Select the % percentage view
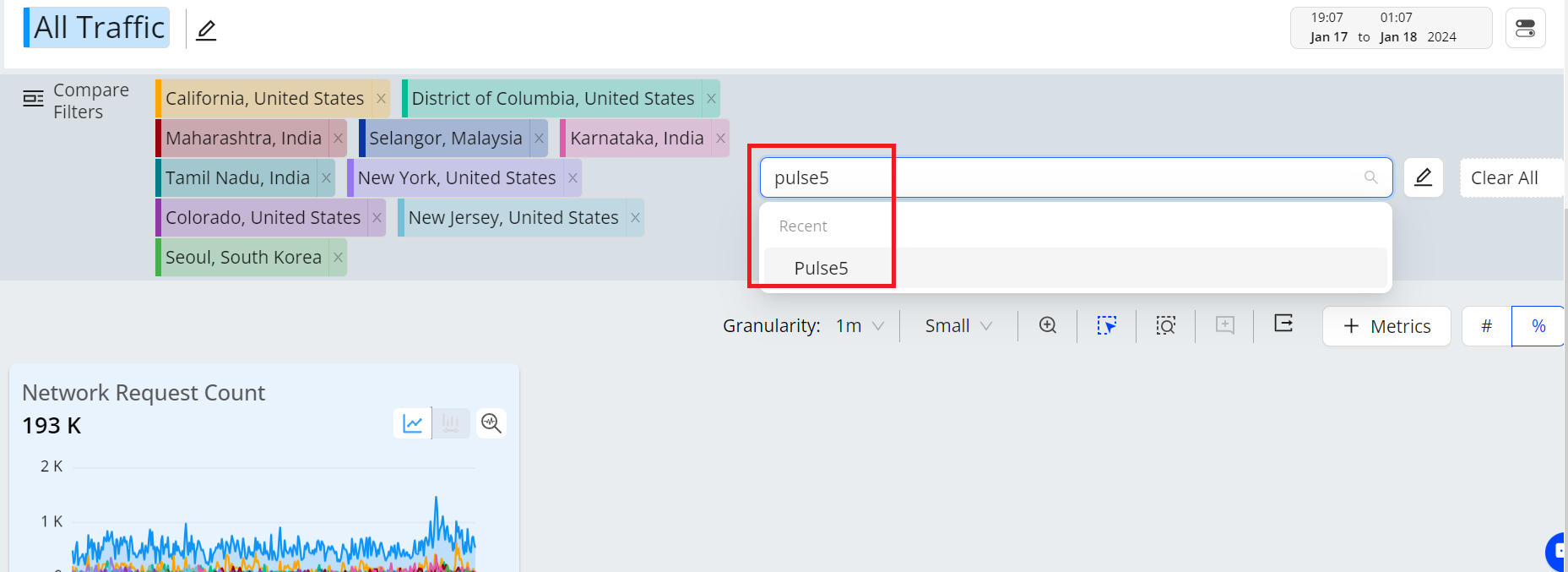 (1538, 326)
